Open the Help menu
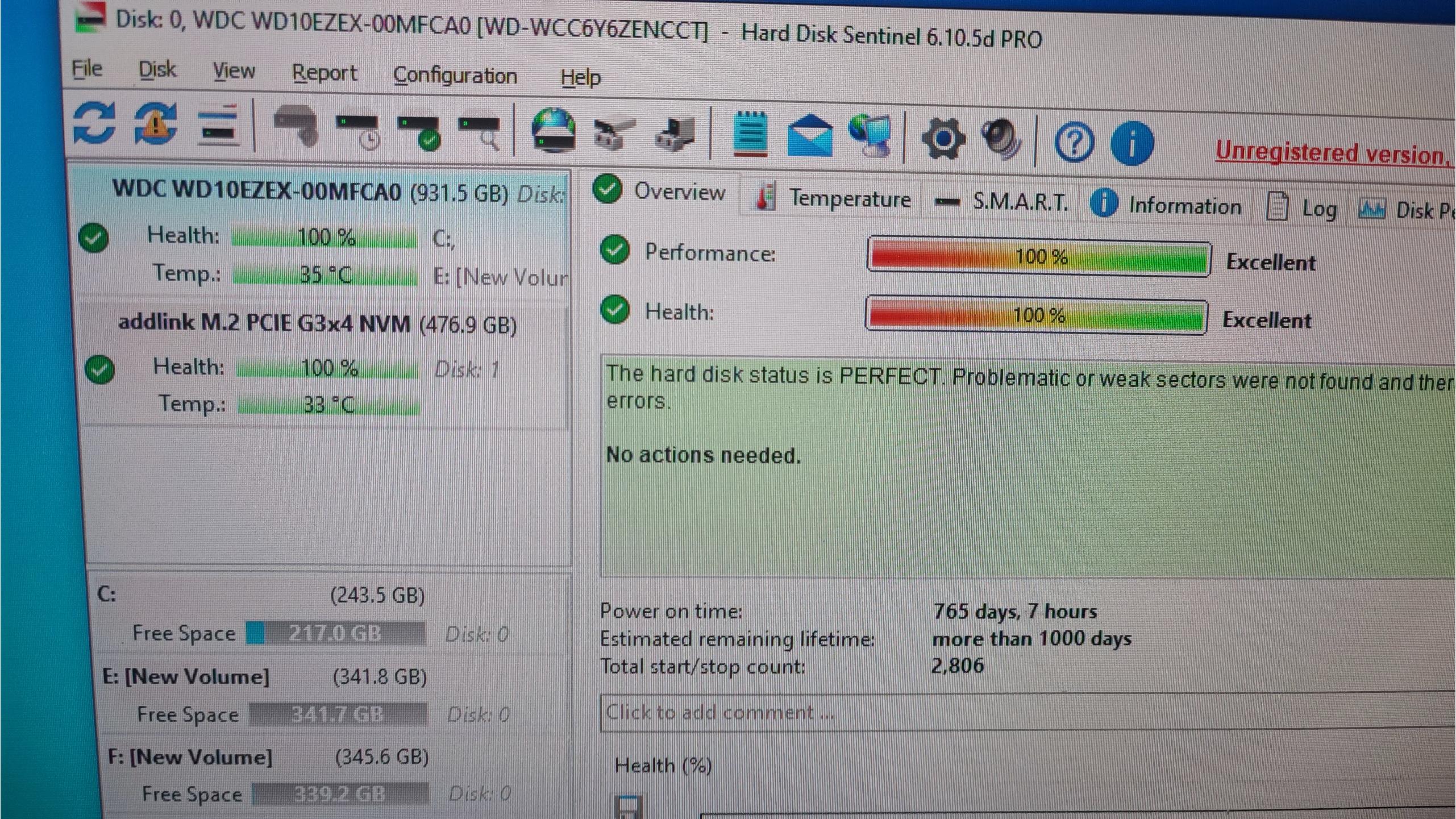 pos(580,77)
